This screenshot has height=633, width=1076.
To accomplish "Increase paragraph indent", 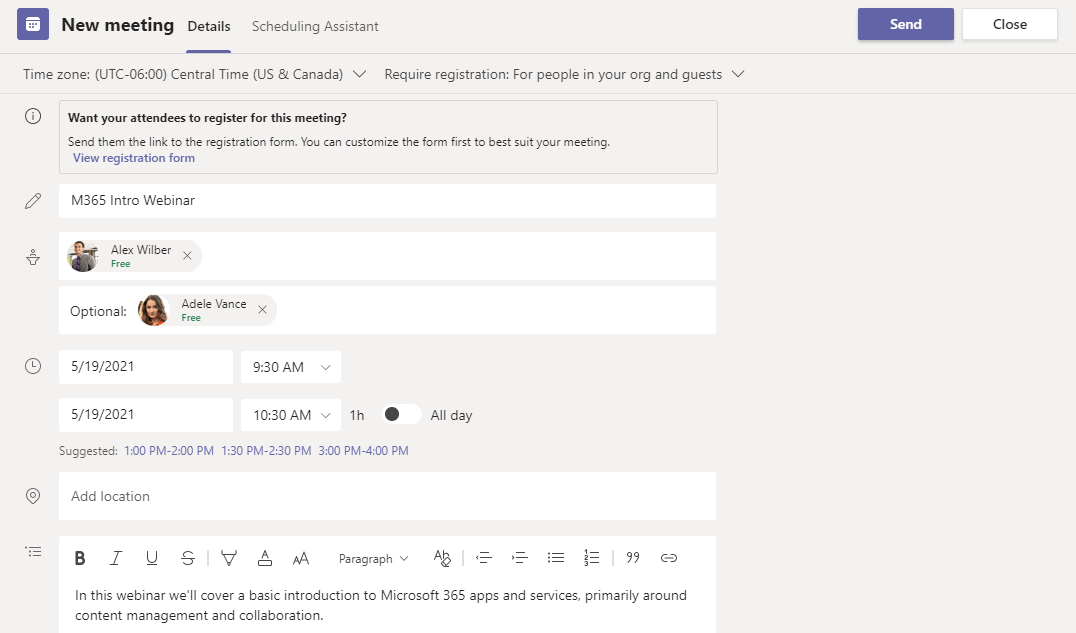I will pos(519,558).
